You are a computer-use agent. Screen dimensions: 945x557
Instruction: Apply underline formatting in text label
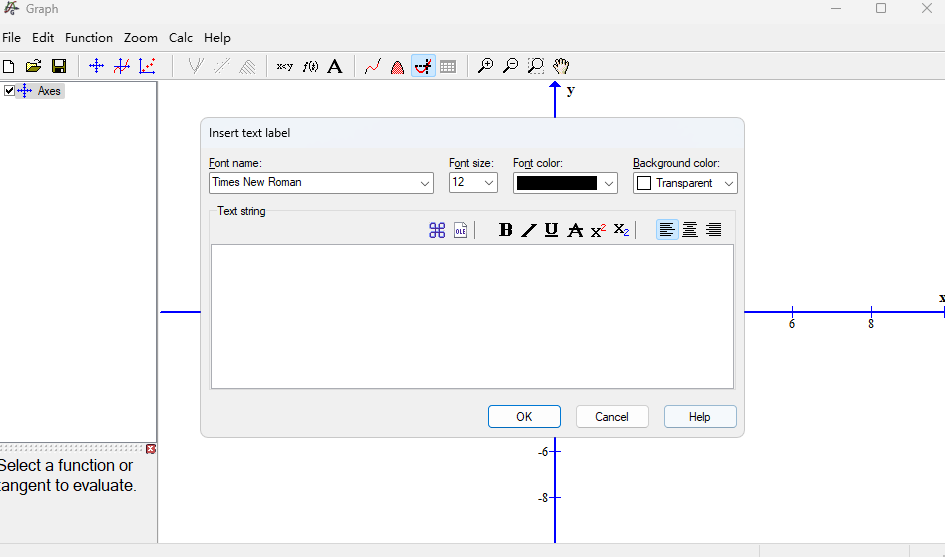552,230
